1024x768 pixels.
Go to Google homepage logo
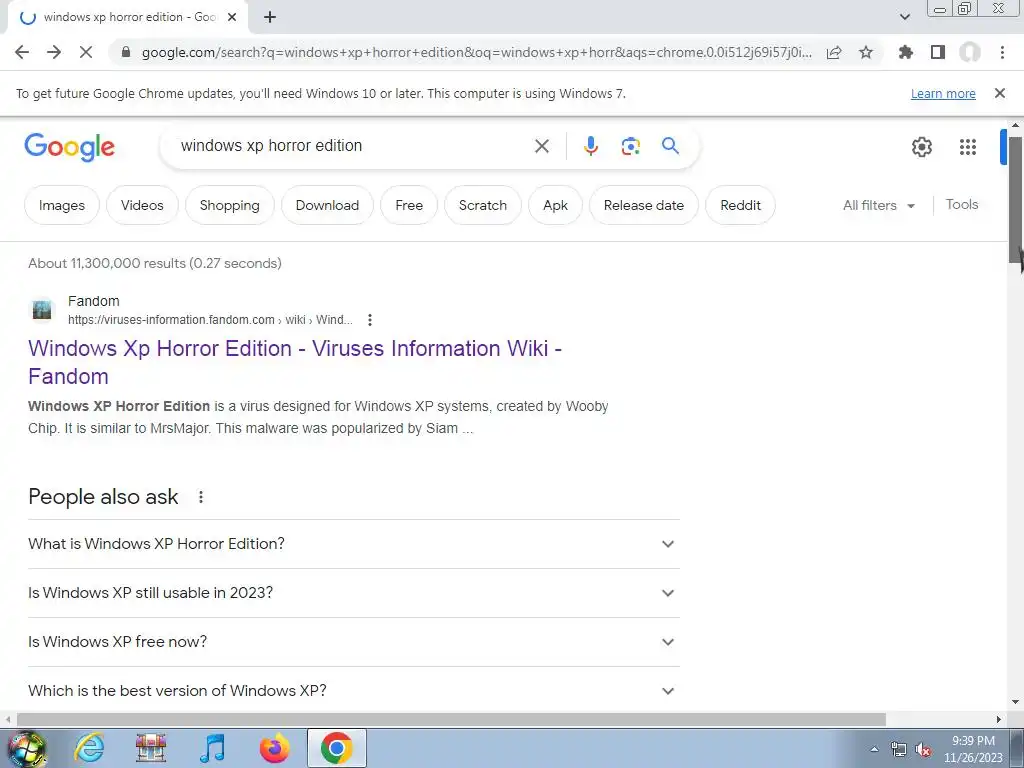[69, 147]
